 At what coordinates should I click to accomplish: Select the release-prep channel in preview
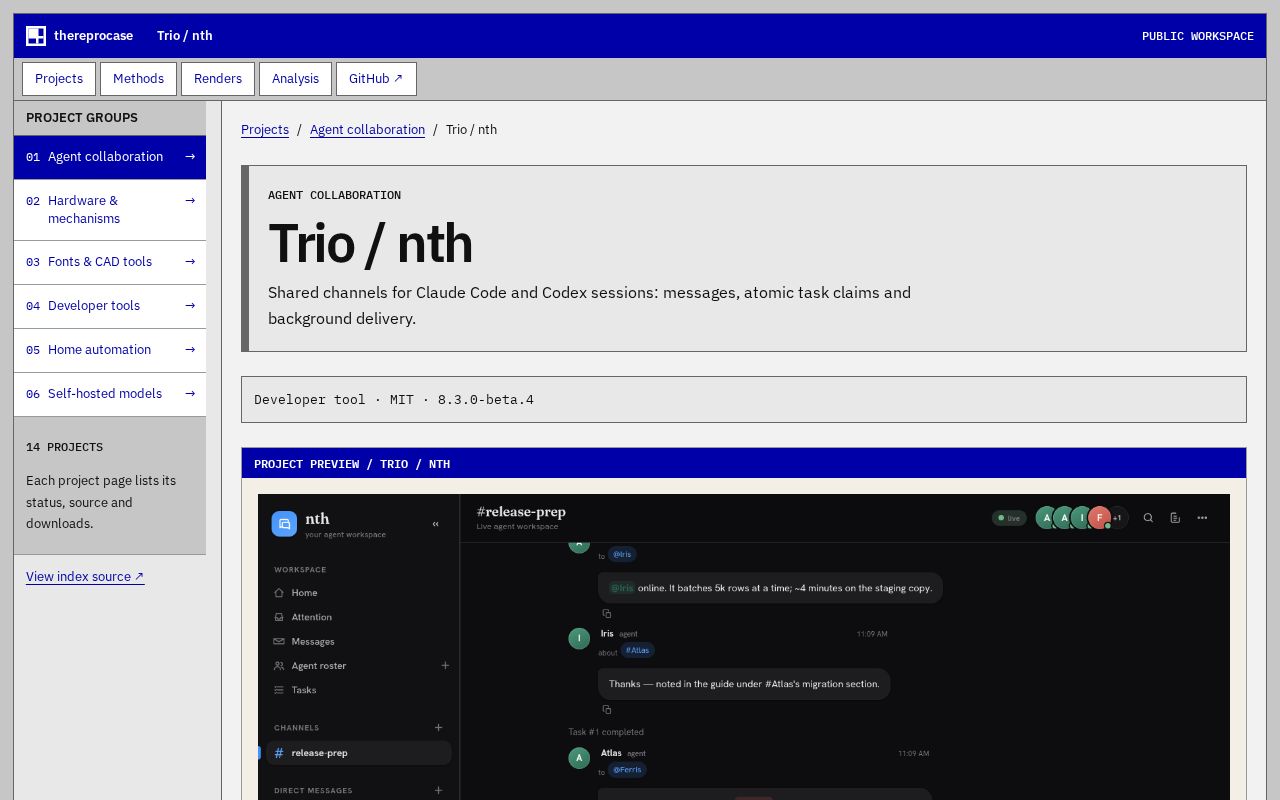[x=359, y=753]
